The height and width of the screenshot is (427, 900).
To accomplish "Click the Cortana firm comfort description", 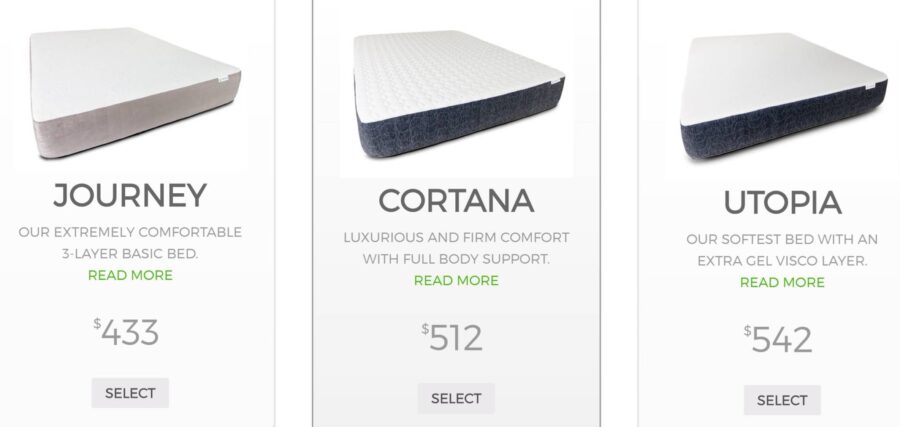I will (456, 248).
